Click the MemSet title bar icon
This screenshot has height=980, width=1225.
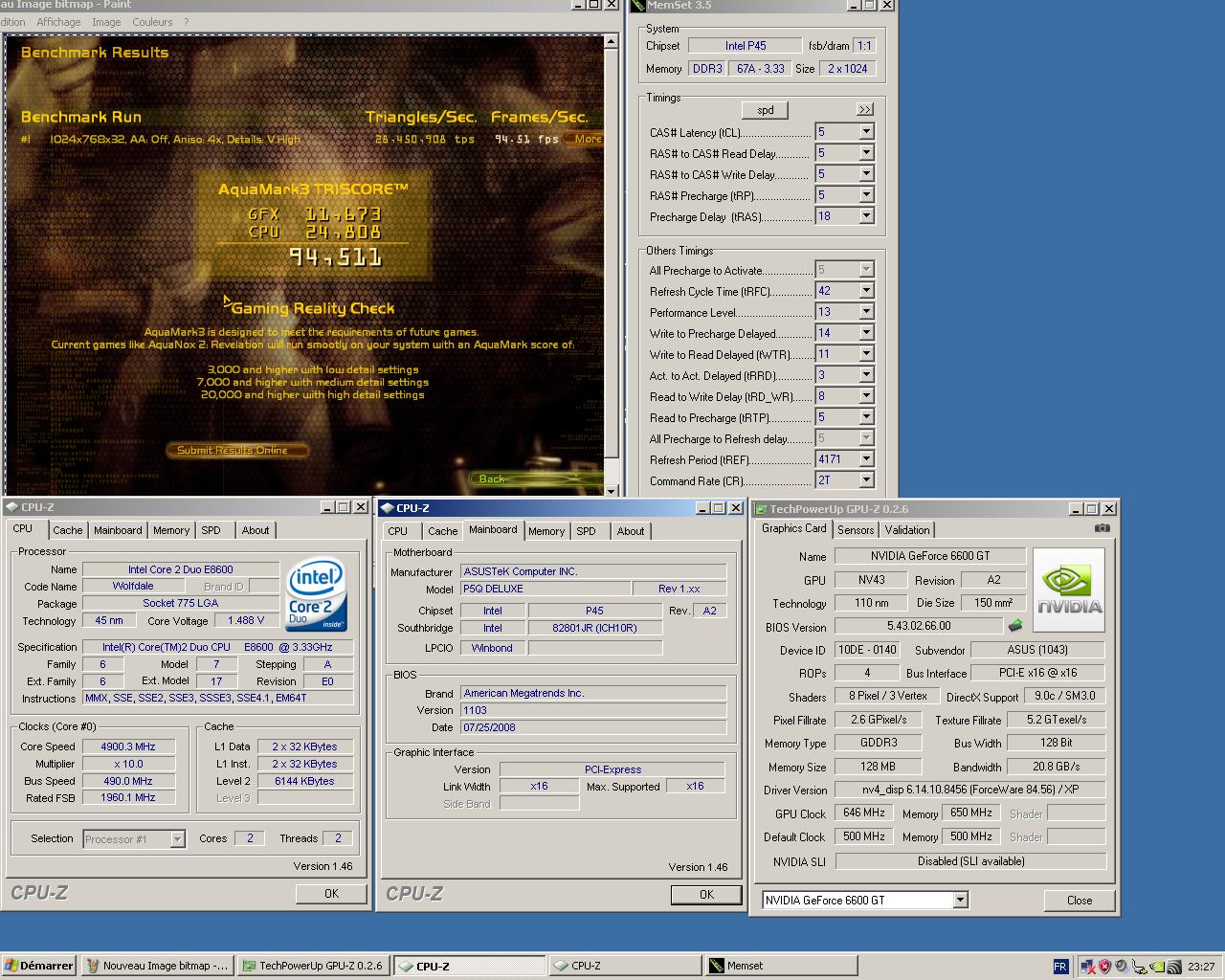click(636, 5)
